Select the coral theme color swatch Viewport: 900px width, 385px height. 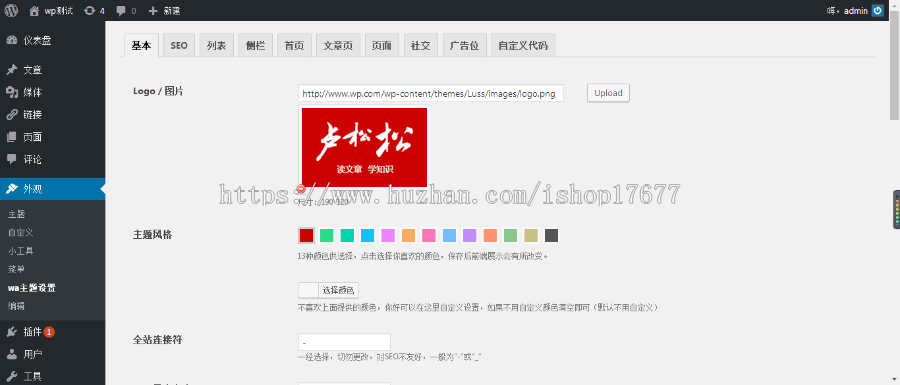(490, 235)
